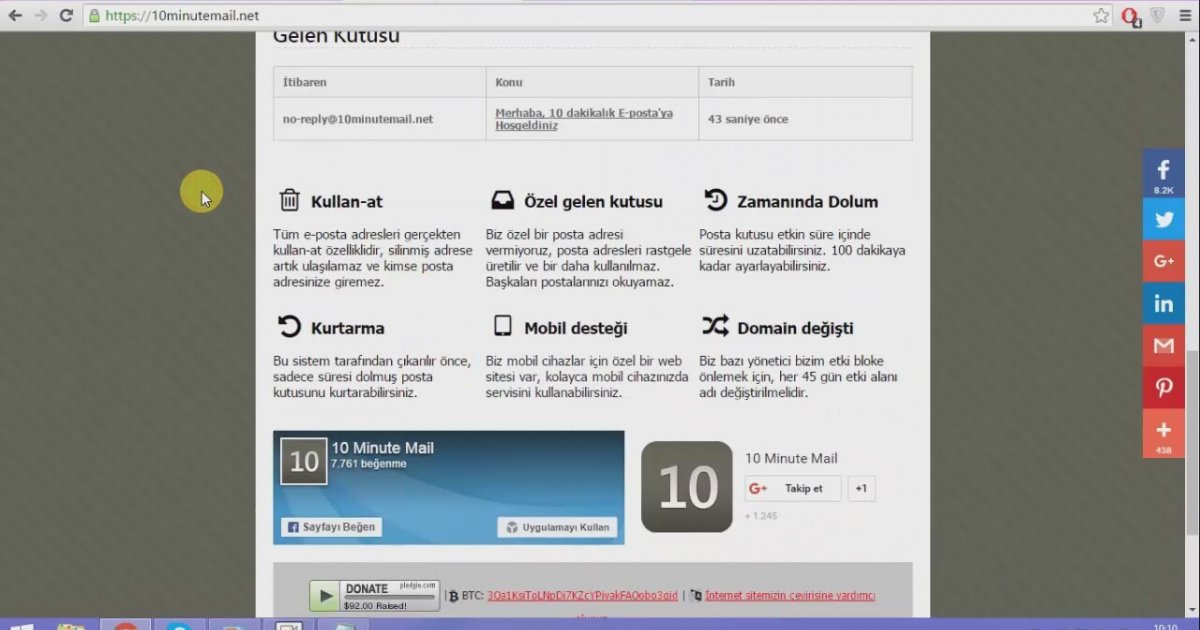
Task: Open the BTC wallet address link
Action: pos(582,596)
